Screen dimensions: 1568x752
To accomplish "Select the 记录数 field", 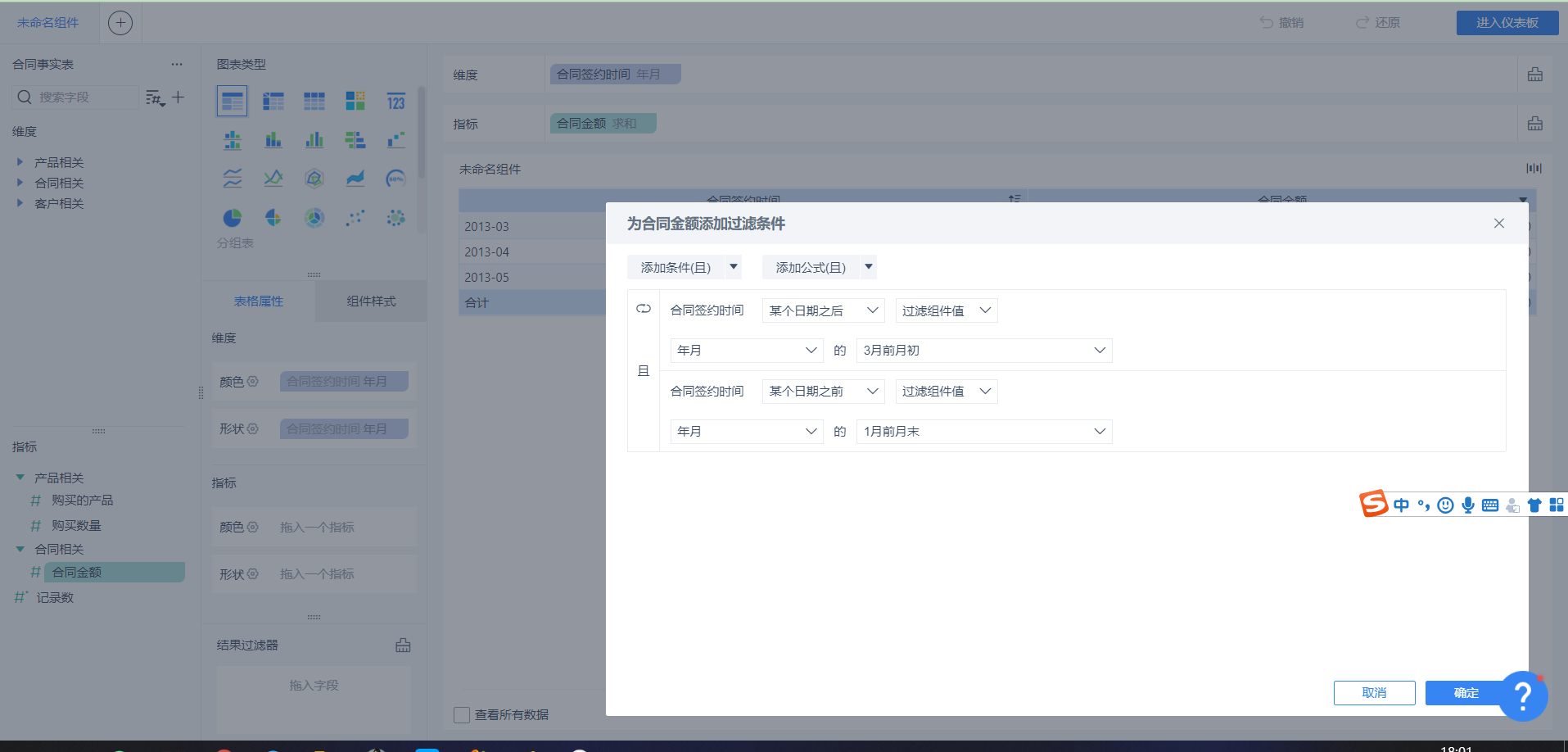I will [55, 598].
